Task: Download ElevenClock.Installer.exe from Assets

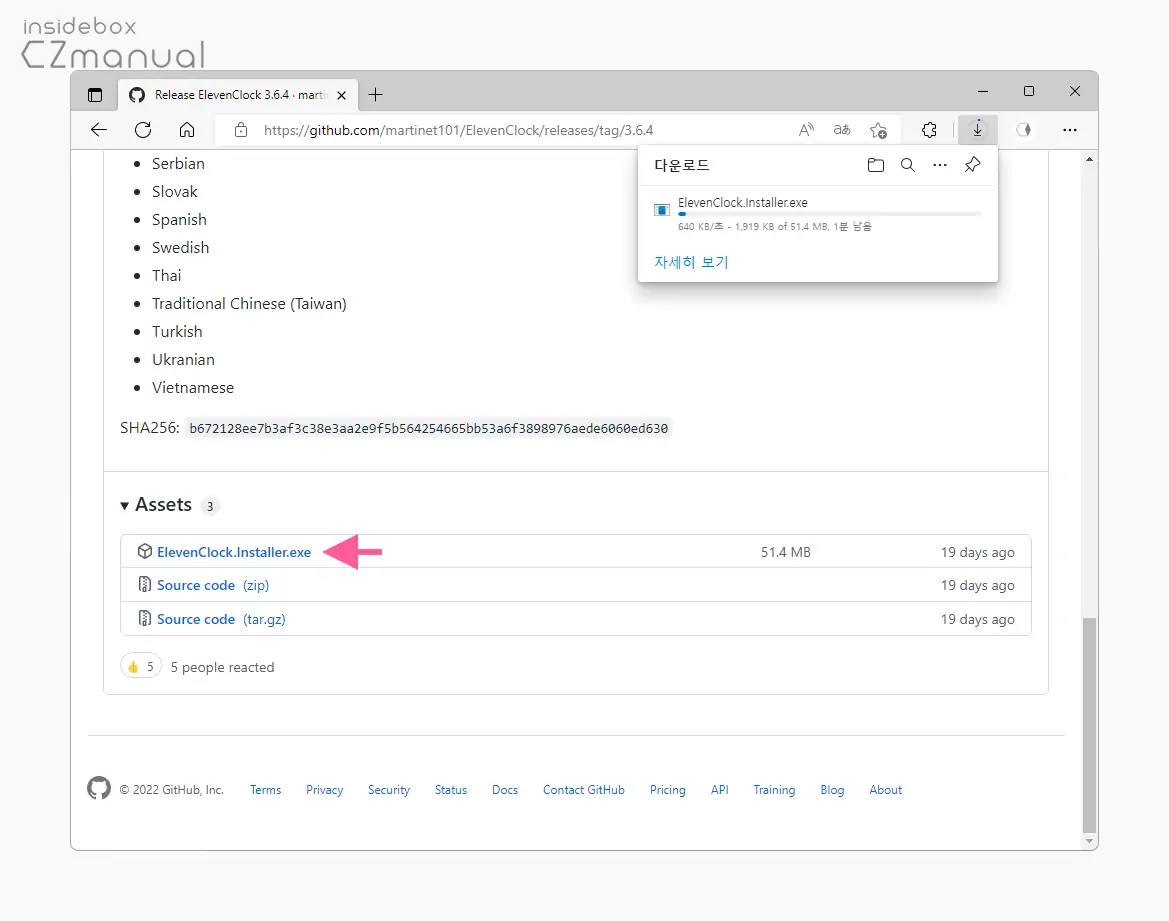Action: [233, 552]
